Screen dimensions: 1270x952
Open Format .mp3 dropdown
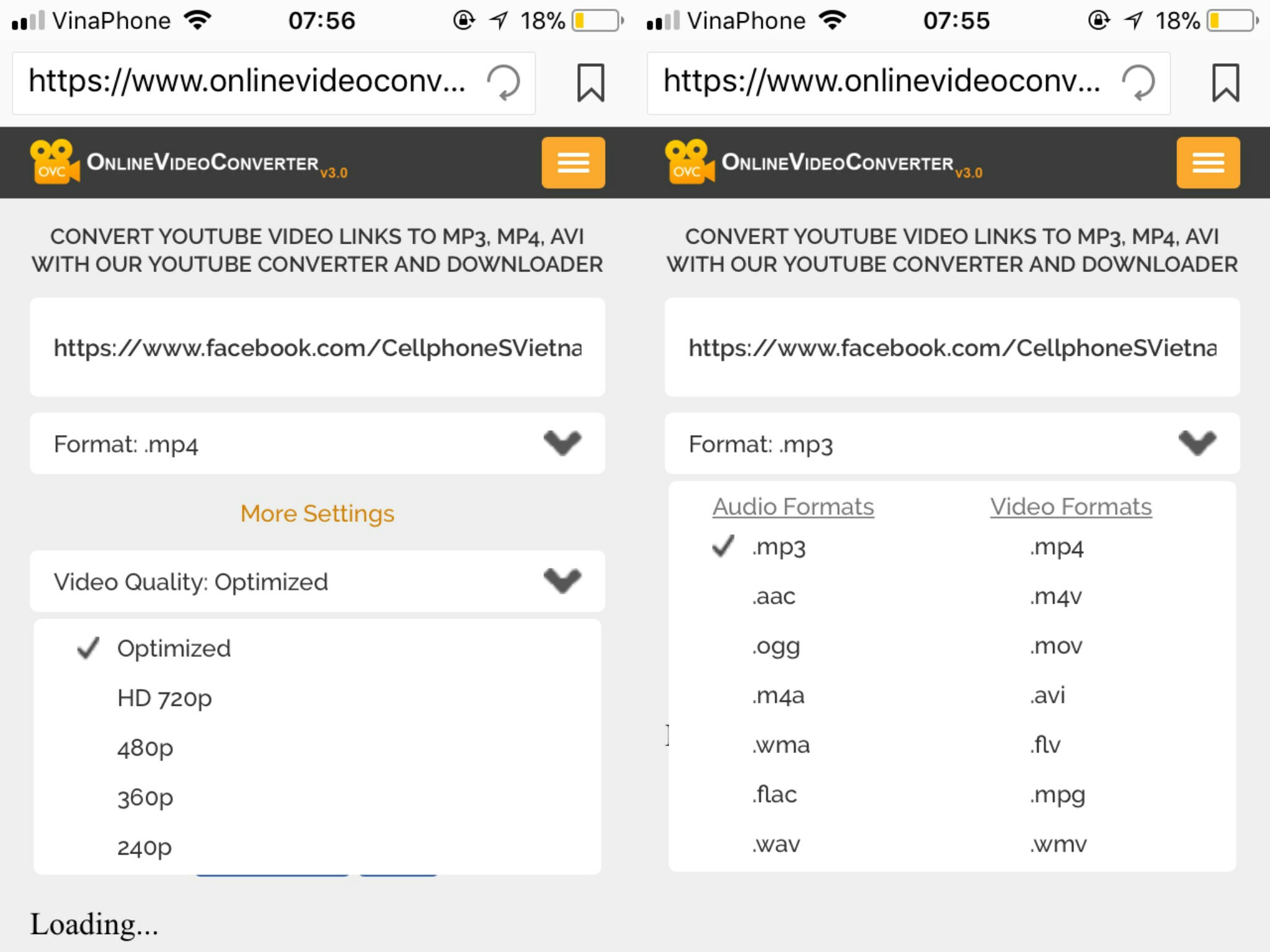click(x=952, y=444)
